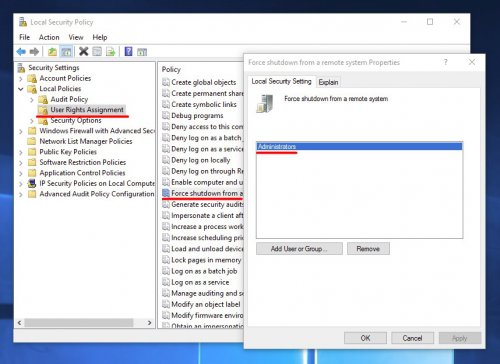Screen dimensions: 500x364
Task: Click the Policy column header
Action: pos(171,69)
